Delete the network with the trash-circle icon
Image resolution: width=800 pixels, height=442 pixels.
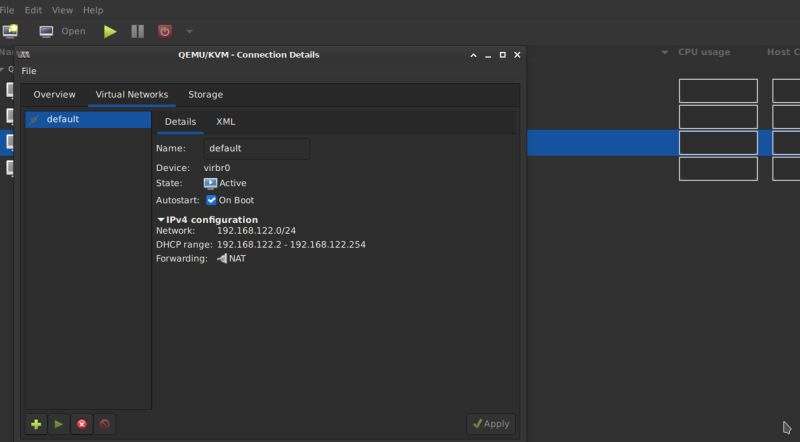tap(105, 424)
